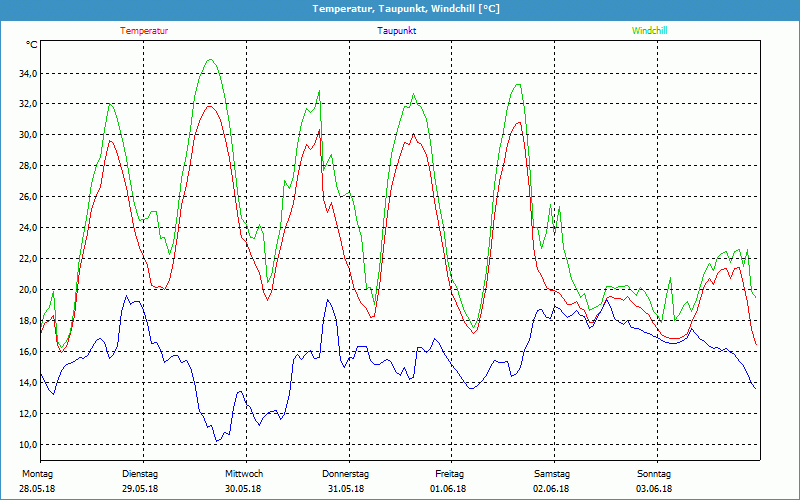Click the date 29.05.18
Viewport: 800px width, 500px height.
140,489
